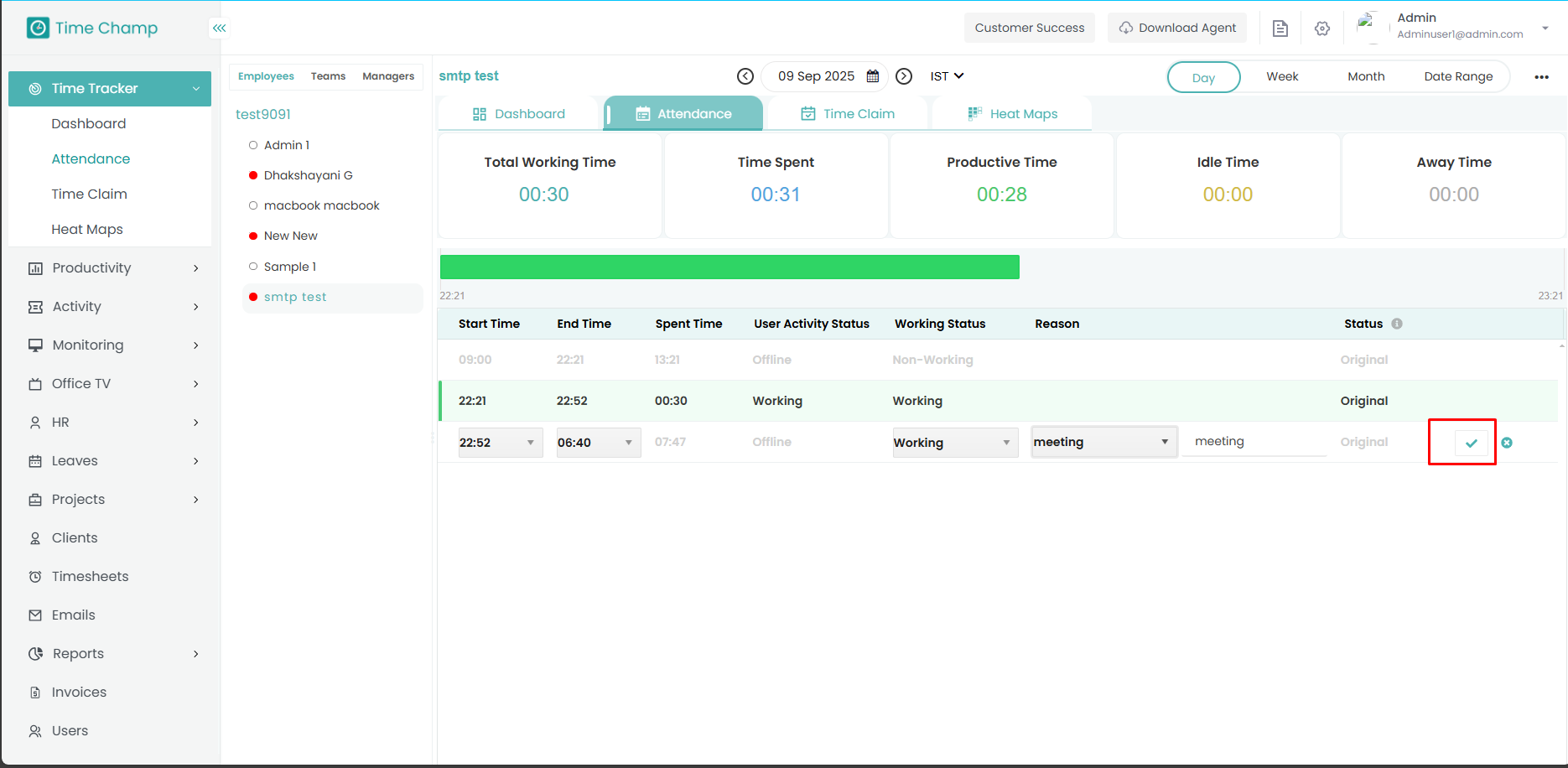Click the green activity timeline bar
The image size is (1568, 768).
tap(729, 267)
